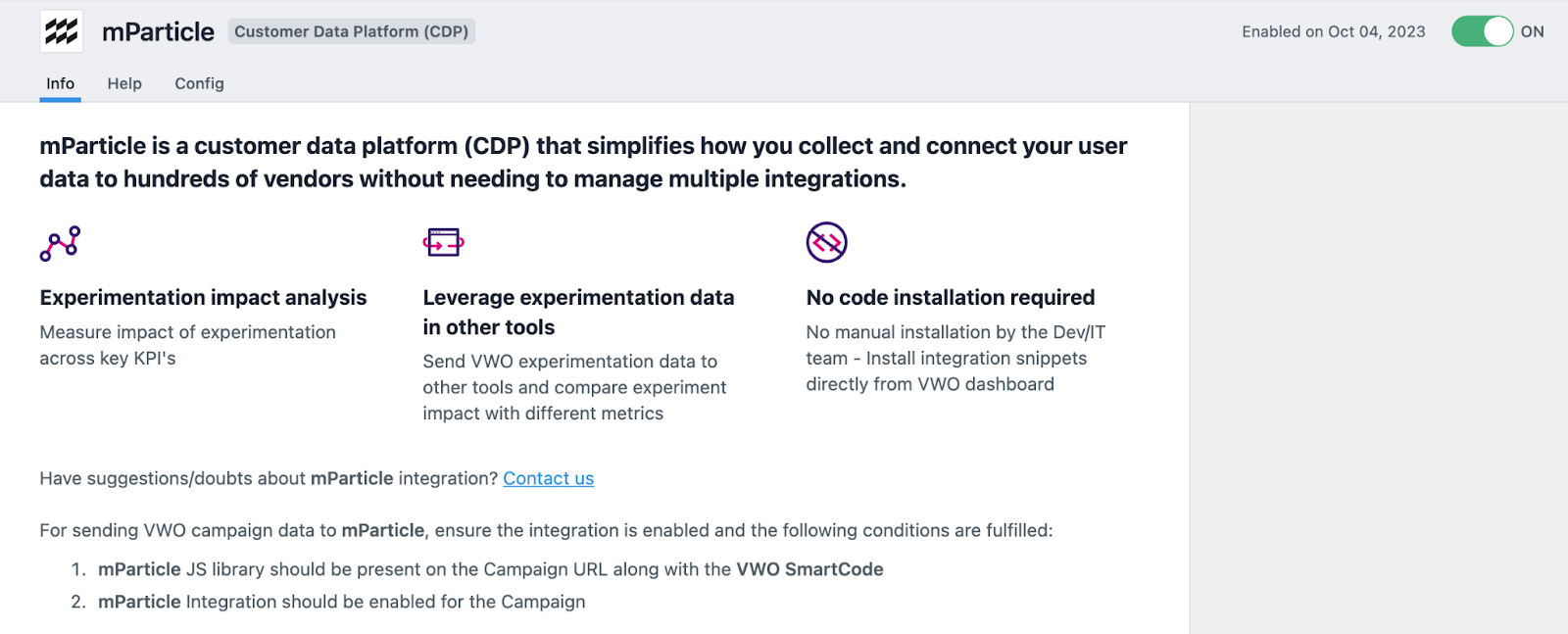Click the experimentation impact analysis graph icon
This screenshot has height=634, width=1568.
[x=60, y=243]
